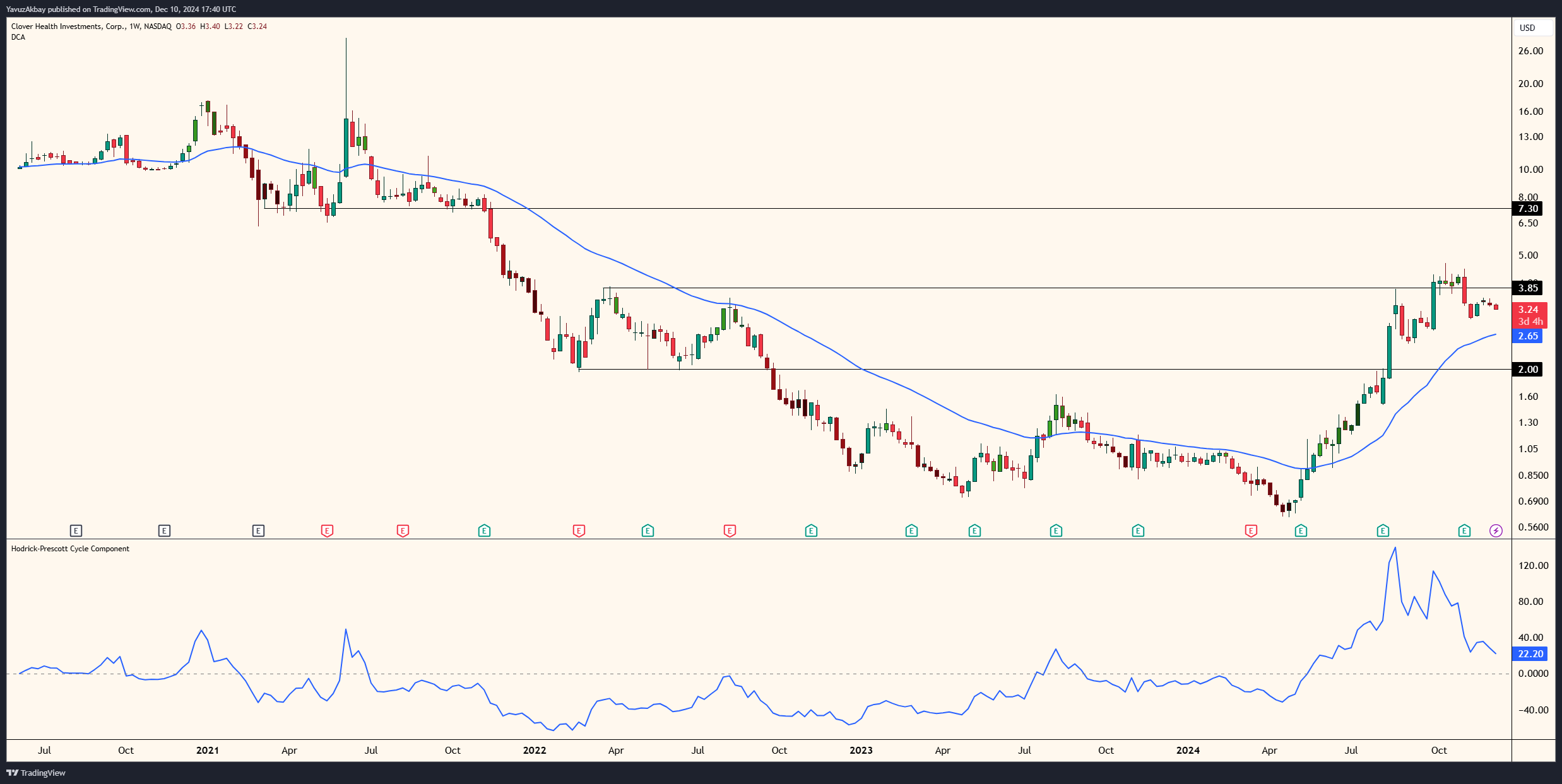This screenshot has height=784, width=1562.
Task: Open the USD currency selector
Action: click(1532, 28)
